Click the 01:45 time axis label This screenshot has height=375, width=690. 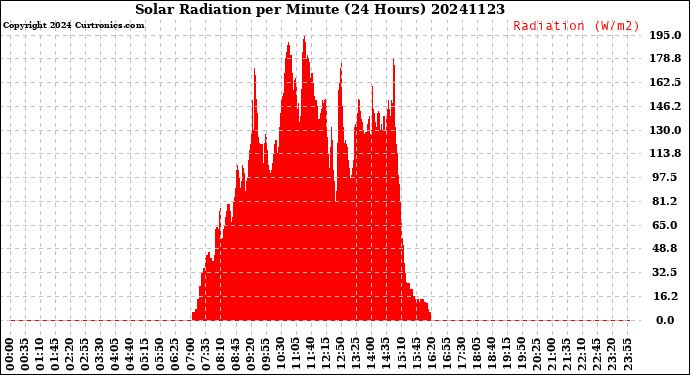pyautogui.click(x=55, y=355)
